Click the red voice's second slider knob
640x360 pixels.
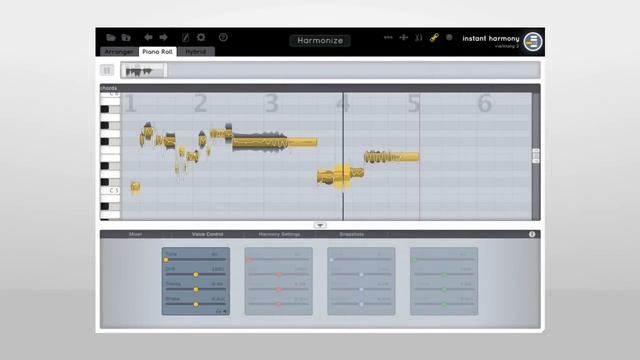tap(279, 275)
